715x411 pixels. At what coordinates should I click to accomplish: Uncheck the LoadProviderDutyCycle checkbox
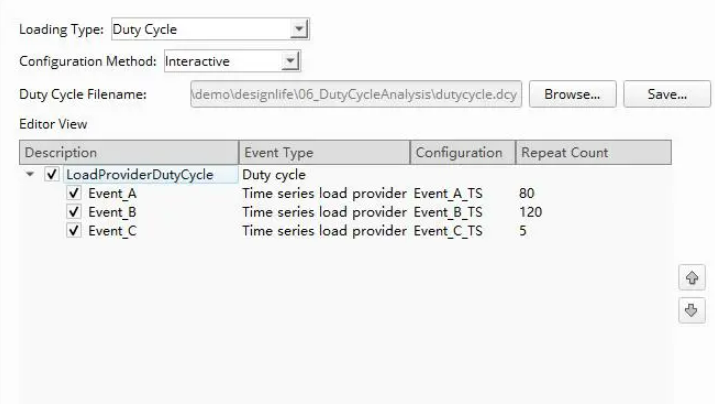[x=52, y=175]
